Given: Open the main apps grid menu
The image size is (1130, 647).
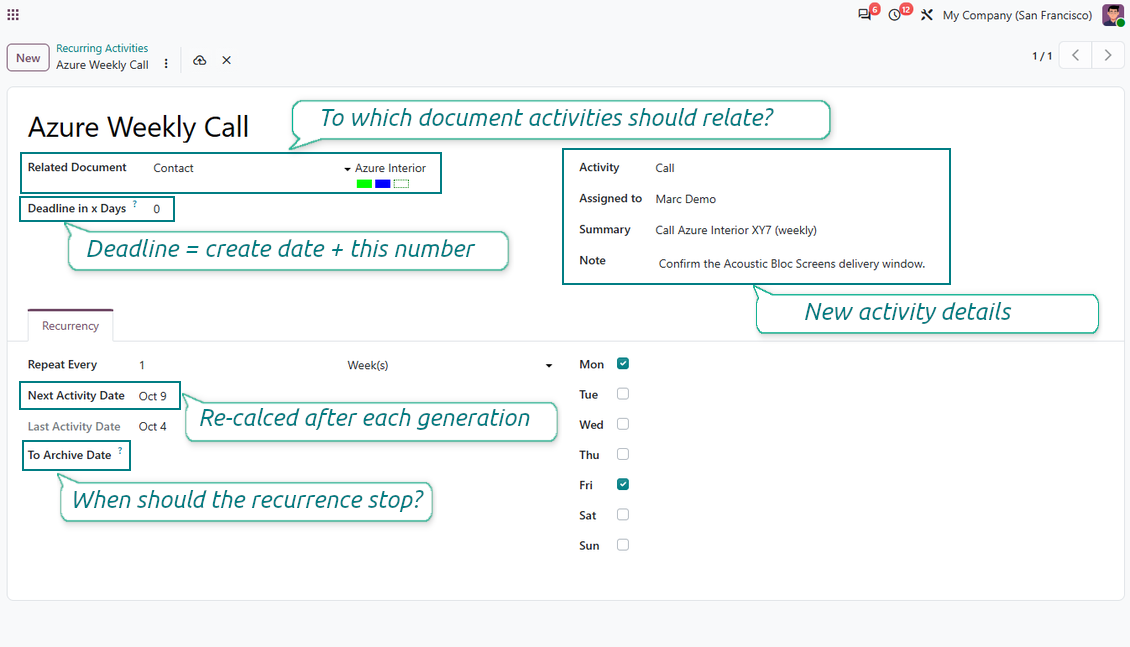Looking at the screenshot, I should point(13,14).
